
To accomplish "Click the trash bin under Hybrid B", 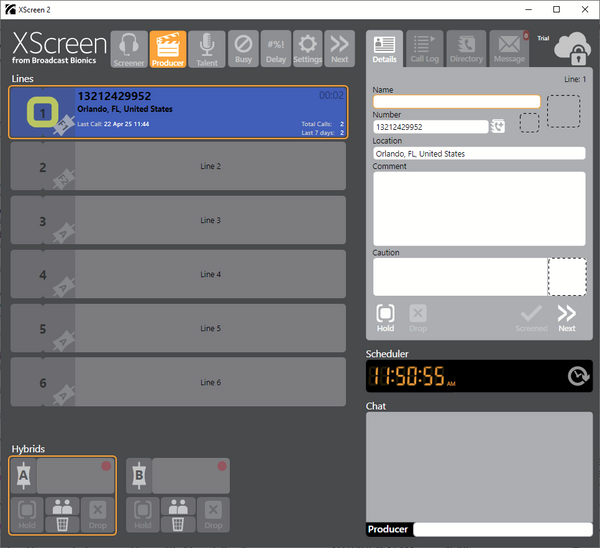I will 178,524.
